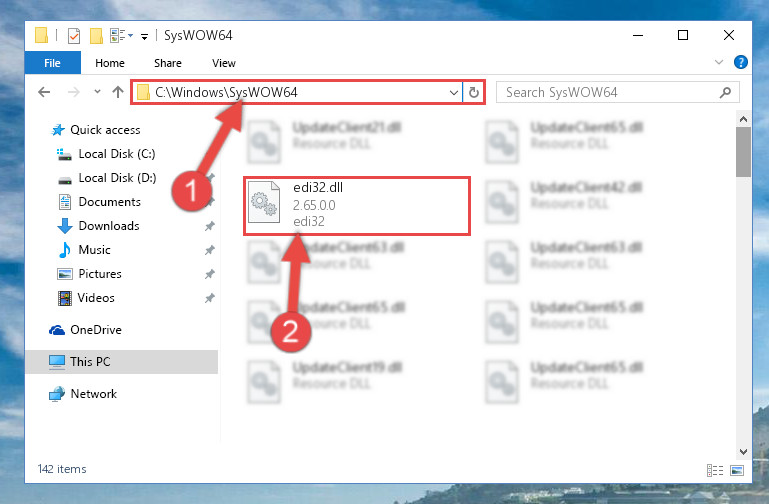769x504 pixels.
Task: Select the blurred UpdateClient42.dll file
Action: 564,200
